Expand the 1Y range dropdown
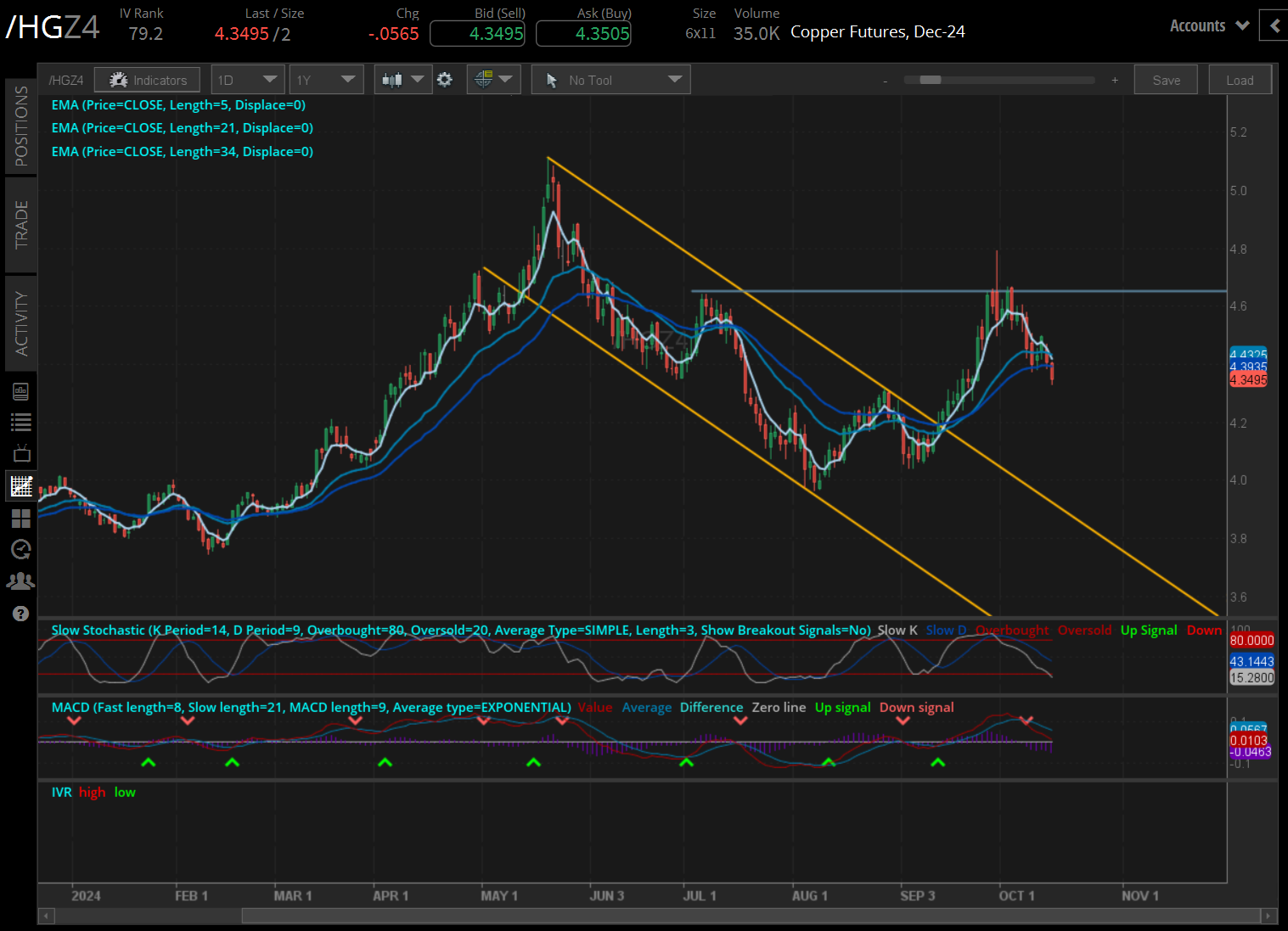The height and width of the screenshot is (931, 1288). click(326, 79)
